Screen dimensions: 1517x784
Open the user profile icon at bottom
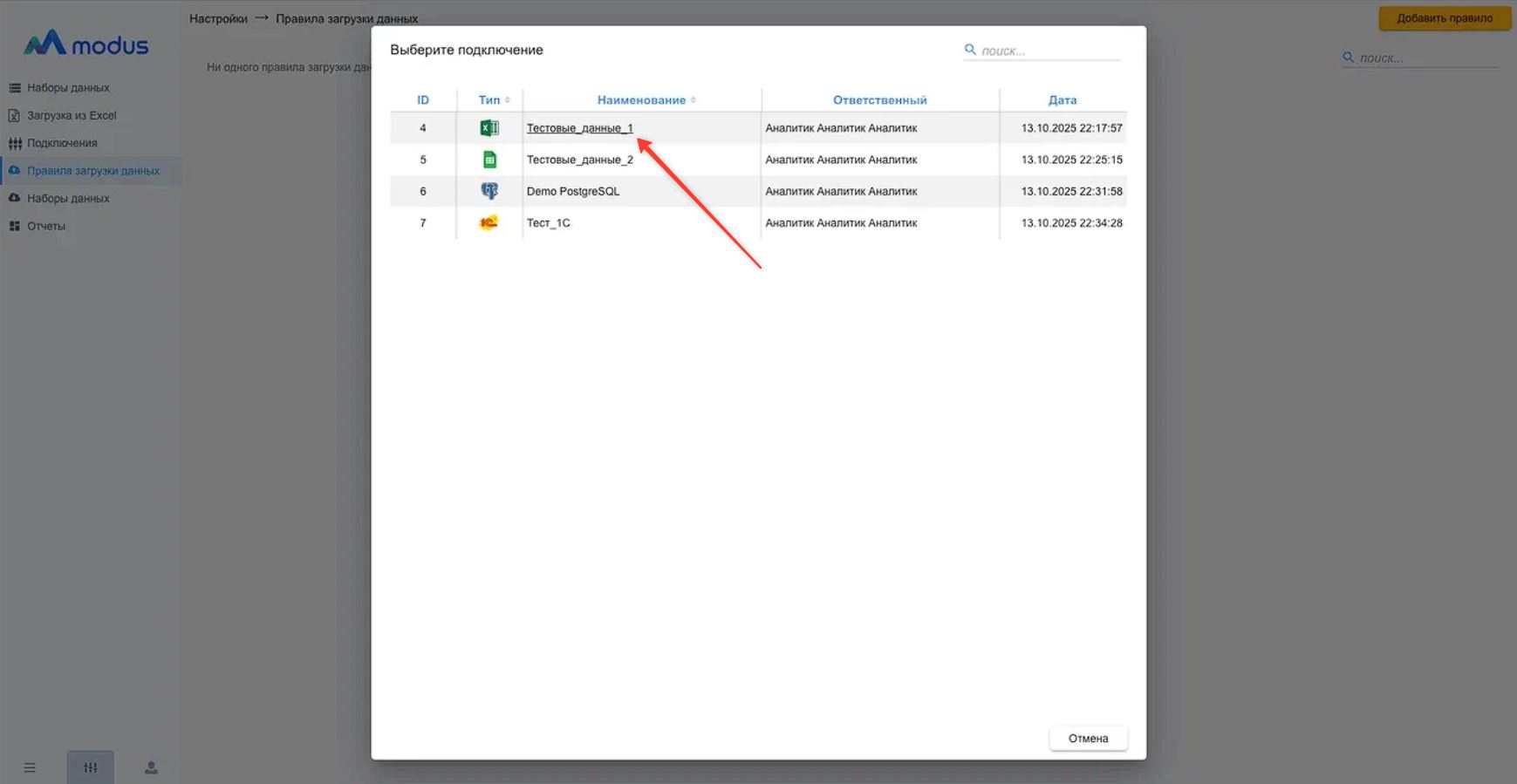(x=151, y=767)
